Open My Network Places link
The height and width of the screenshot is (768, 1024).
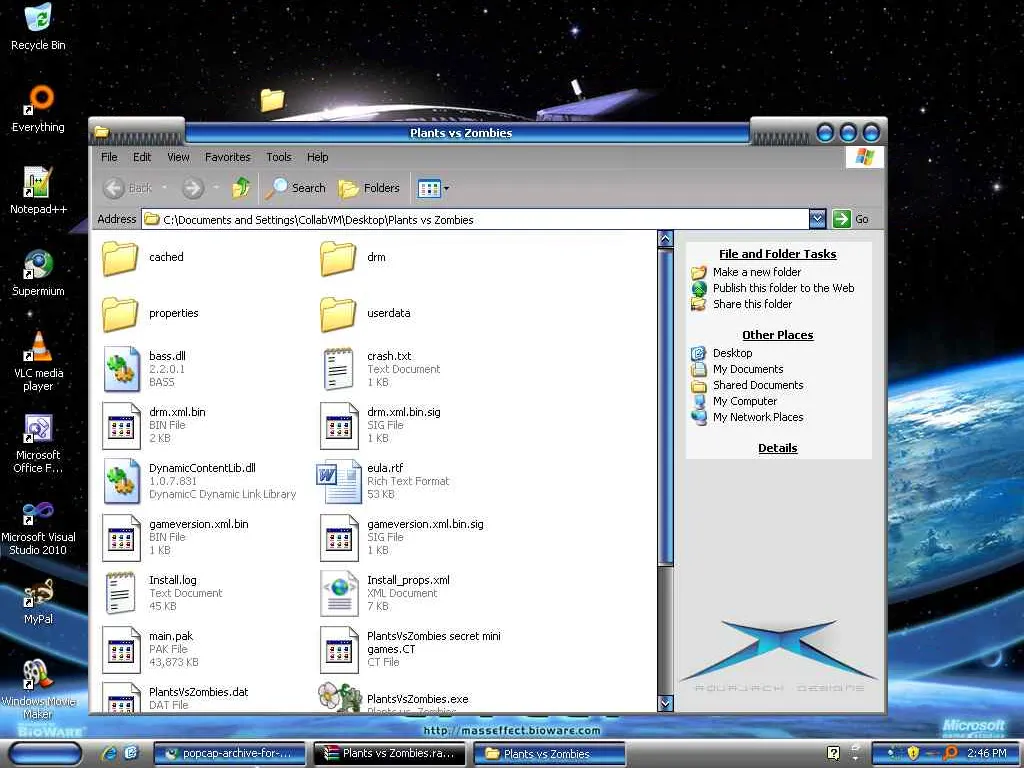[x=758, y=417]
